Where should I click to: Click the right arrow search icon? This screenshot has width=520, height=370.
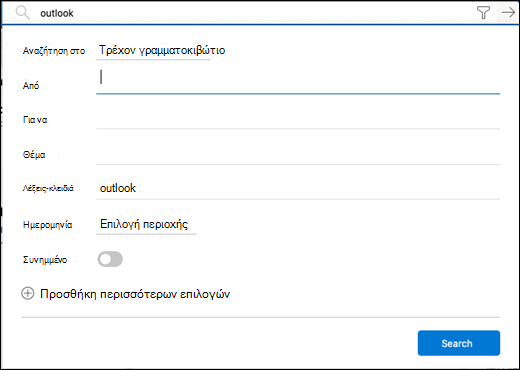click(x=508, y=13)
